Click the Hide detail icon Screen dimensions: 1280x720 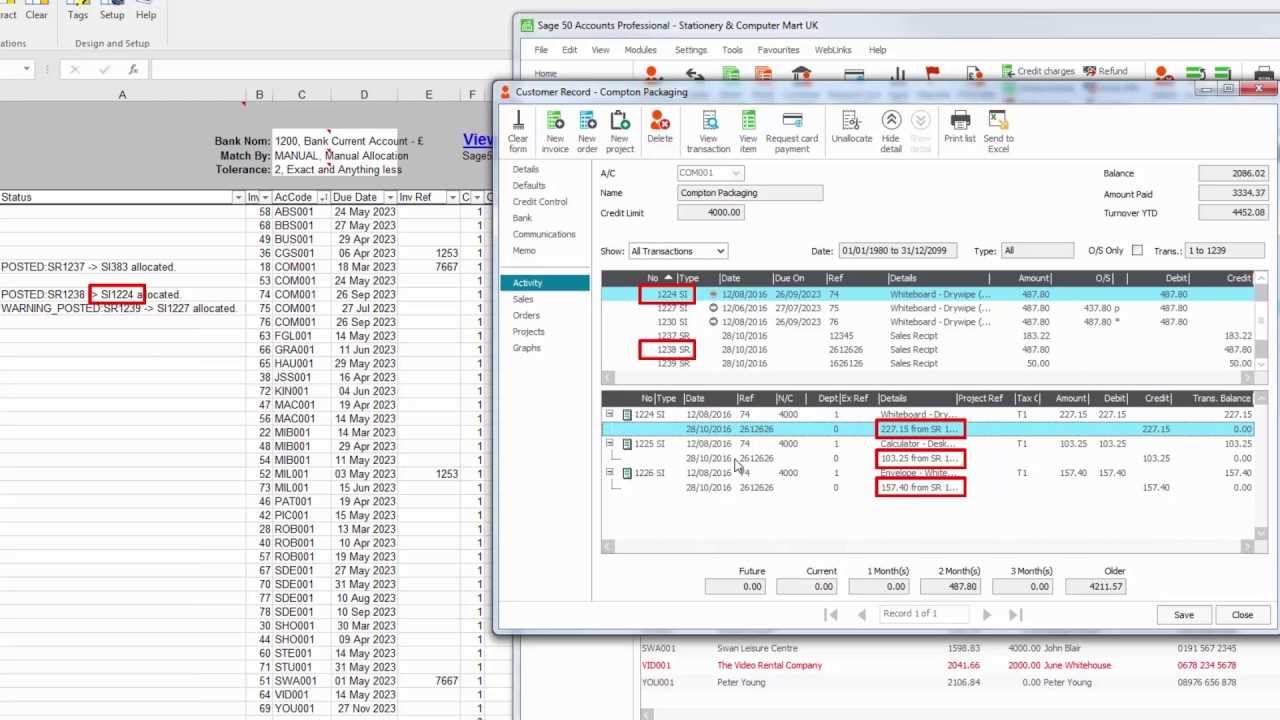[891, 131]
